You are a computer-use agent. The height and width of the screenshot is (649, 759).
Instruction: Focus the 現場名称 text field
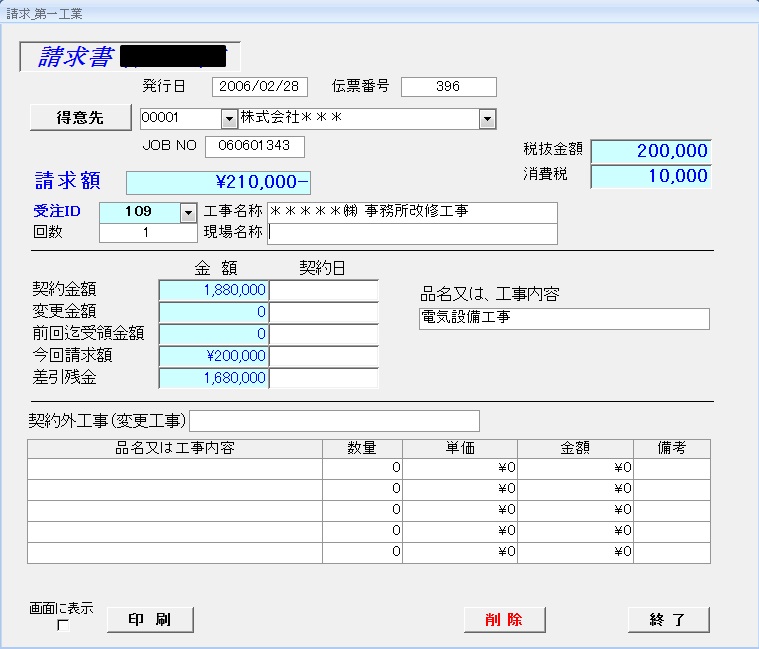coord(411,233)
